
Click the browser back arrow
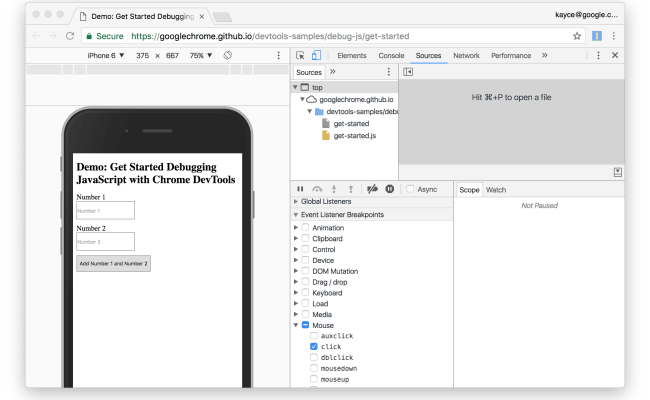(x=36, y=36)
